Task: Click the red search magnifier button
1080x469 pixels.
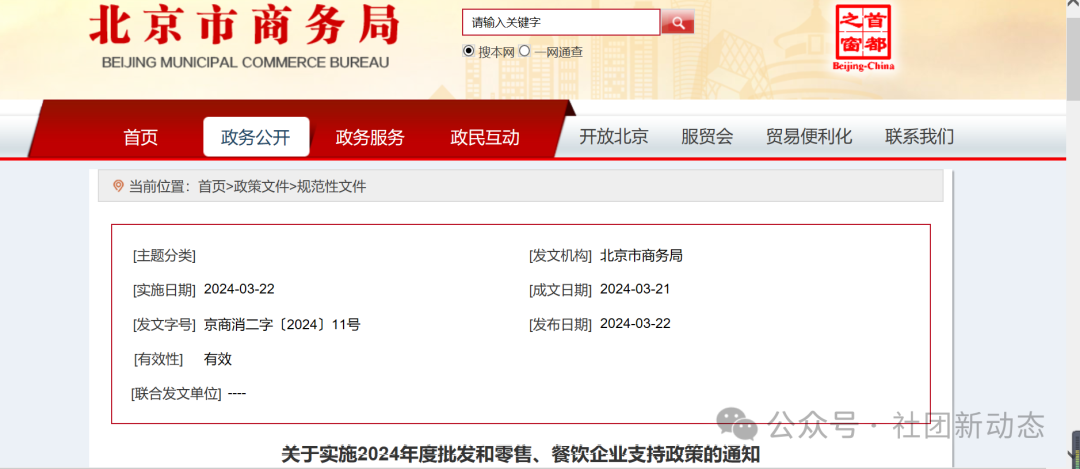Action: coord(678,23)
